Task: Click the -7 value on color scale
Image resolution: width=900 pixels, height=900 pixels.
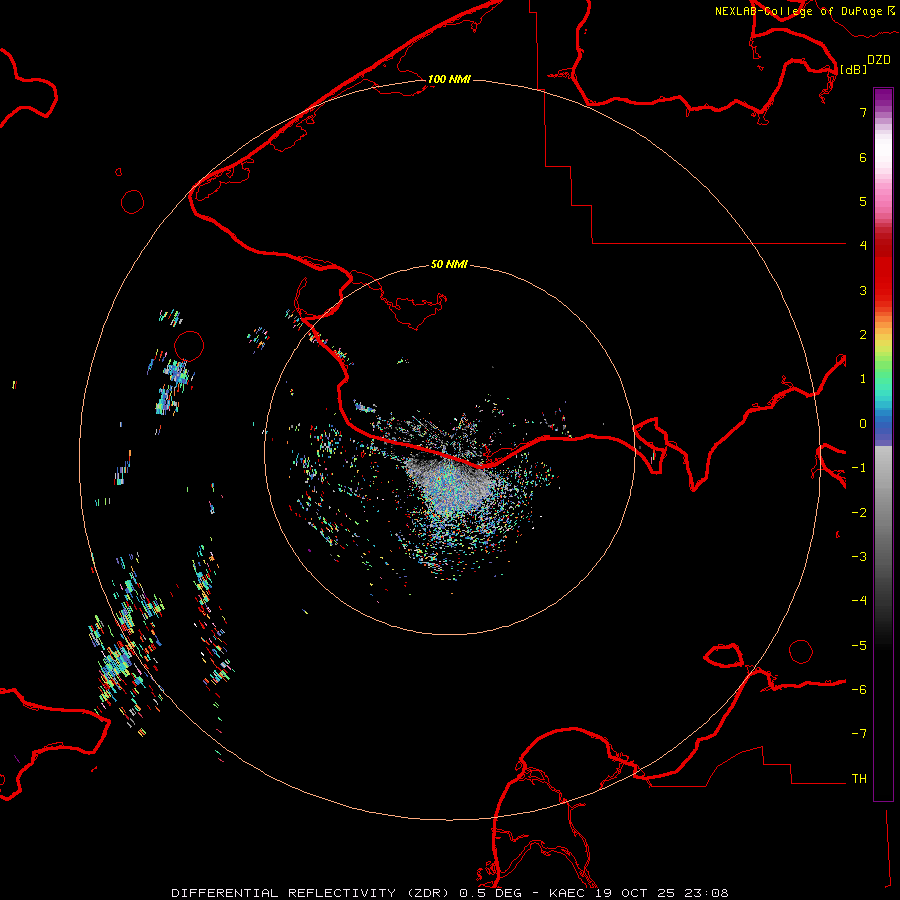Action: (859, 734)
